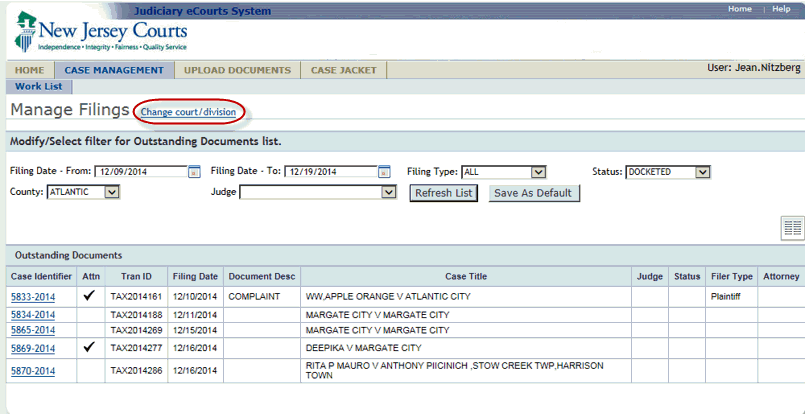The image size is (805, 414).
Task: Open the Judge dropdown list
Action: [390, 192]
